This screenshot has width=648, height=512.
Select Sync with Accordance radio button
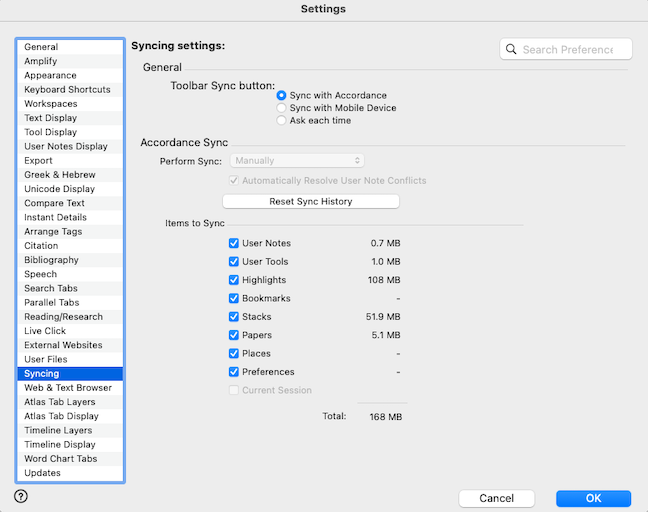tap(282, 95)
